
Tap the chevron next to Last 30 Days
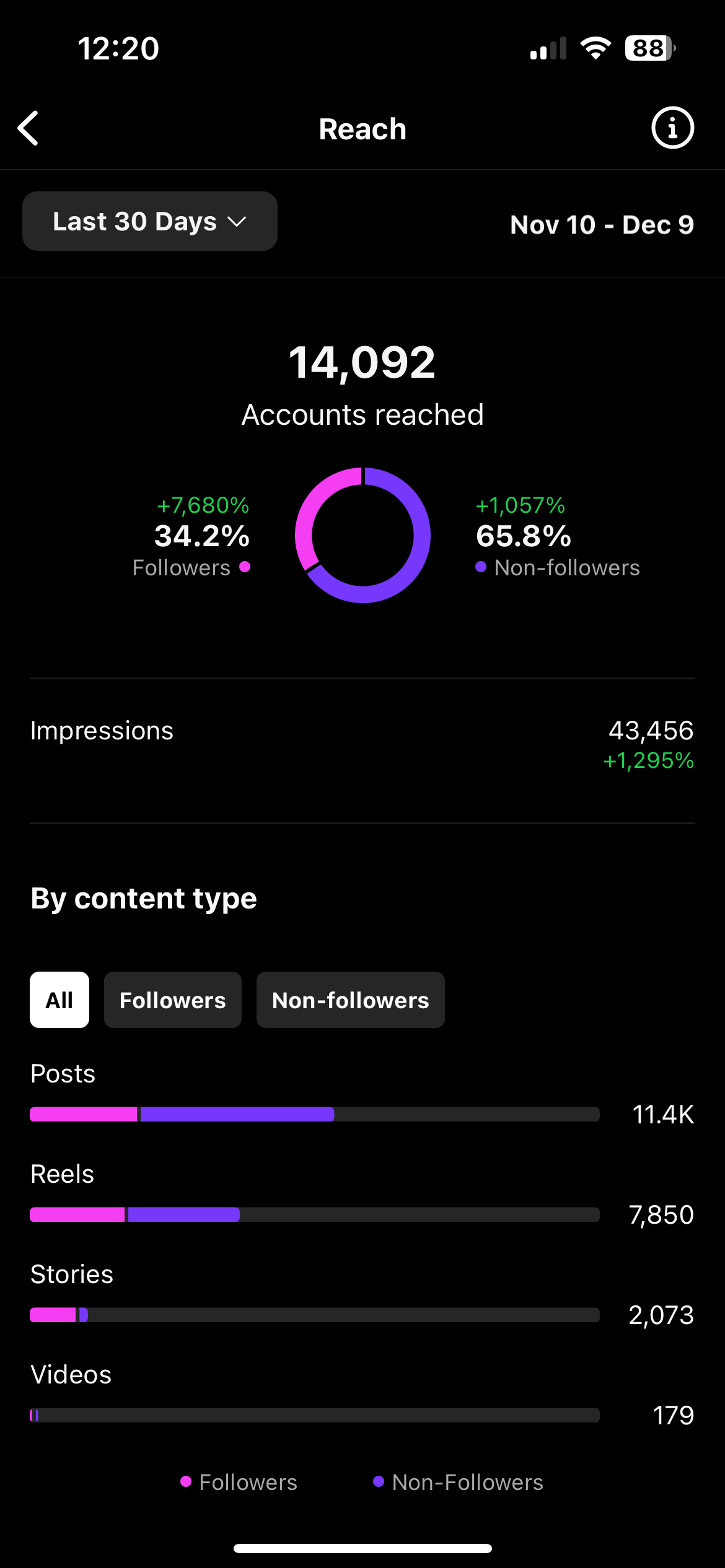[x=237, y=222]
